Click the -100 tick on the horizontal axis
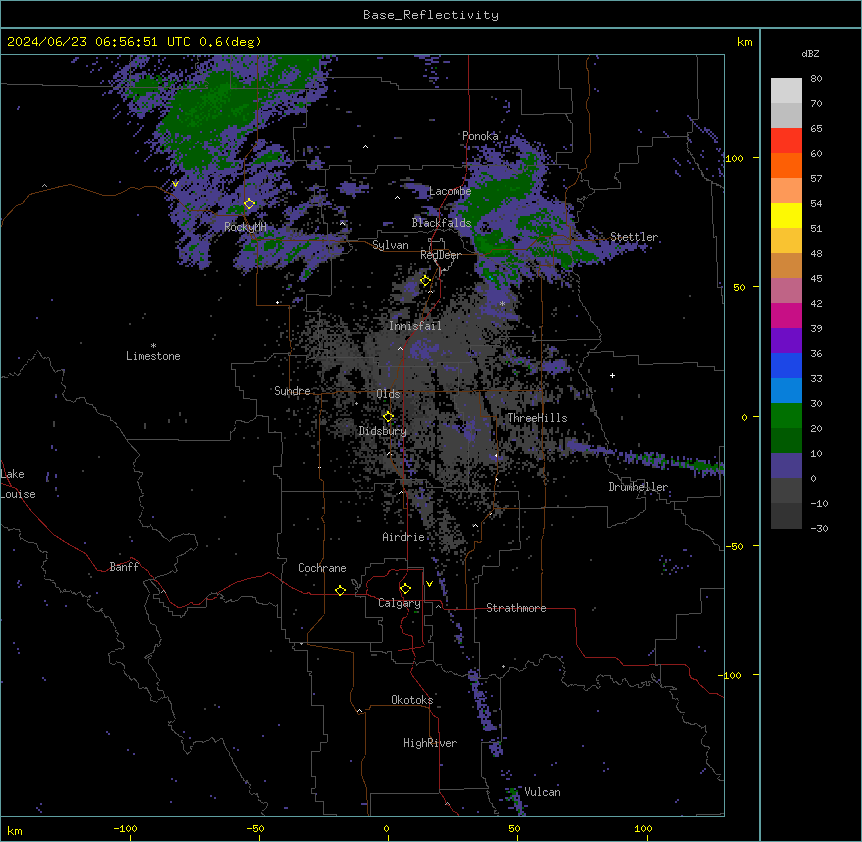 coord(126,828)
